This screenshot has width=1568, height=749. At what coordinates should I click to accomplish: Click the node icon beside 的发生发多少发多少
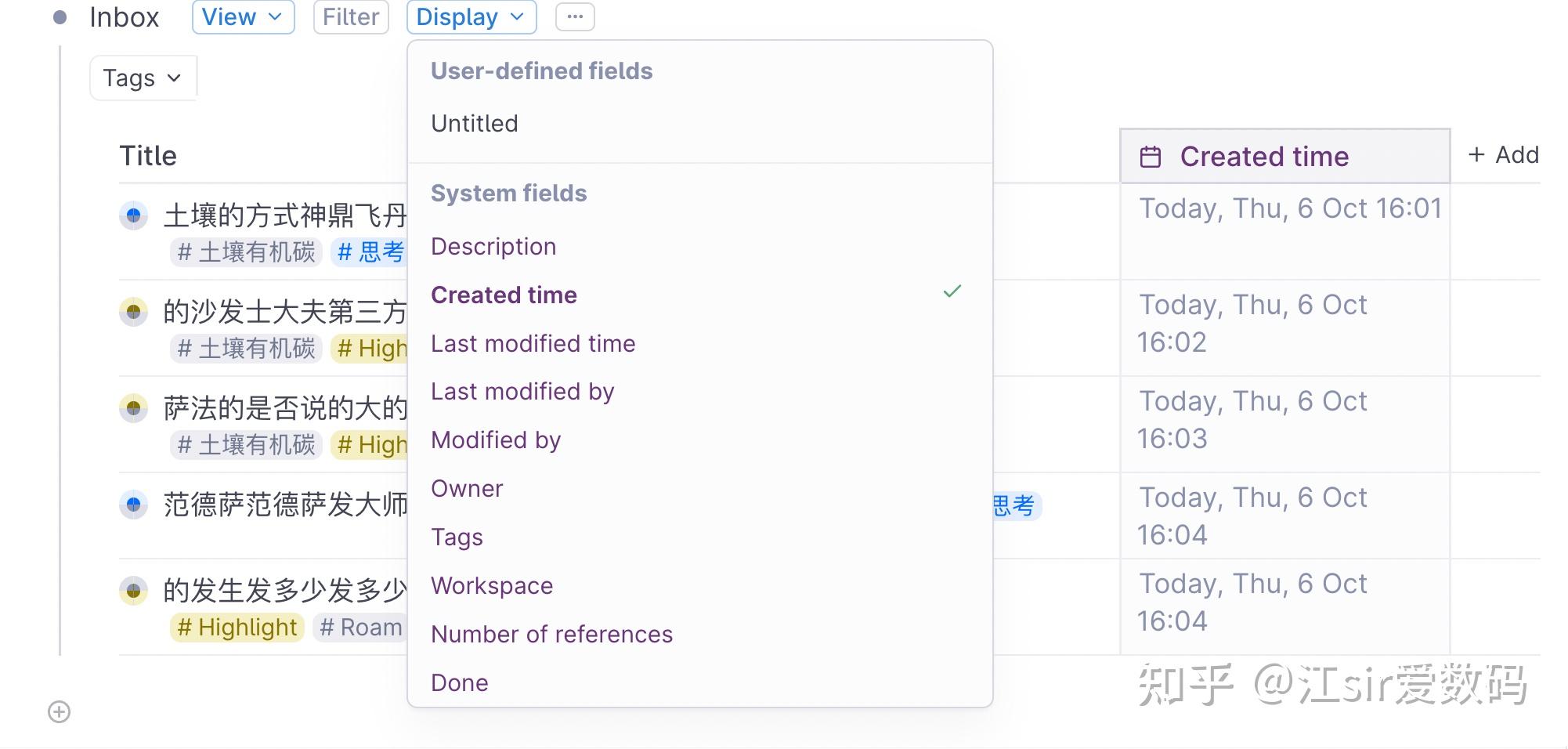(x=133, y=591)
